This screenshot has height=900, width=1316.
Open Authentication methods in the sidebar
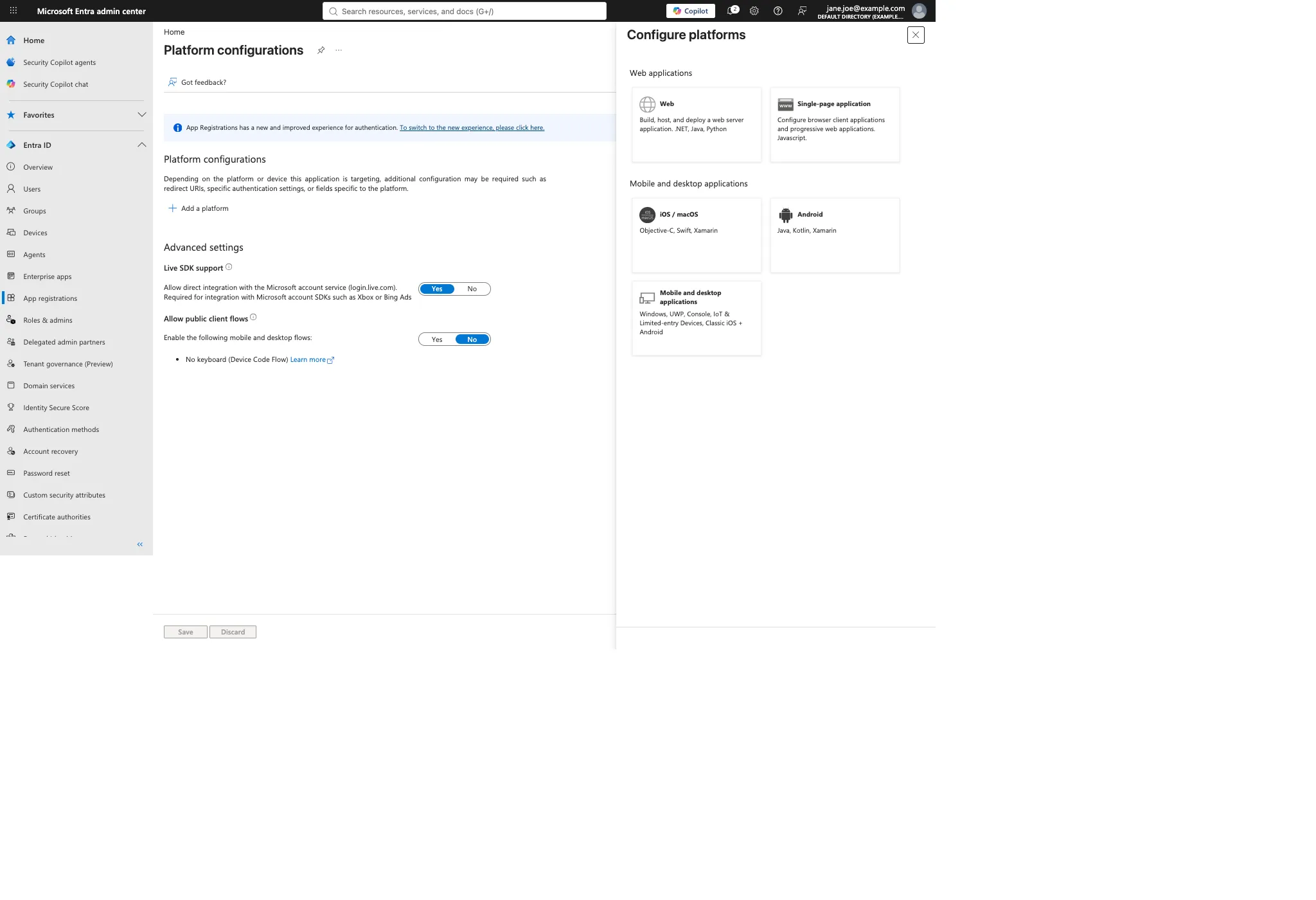(x=76, y=429)
